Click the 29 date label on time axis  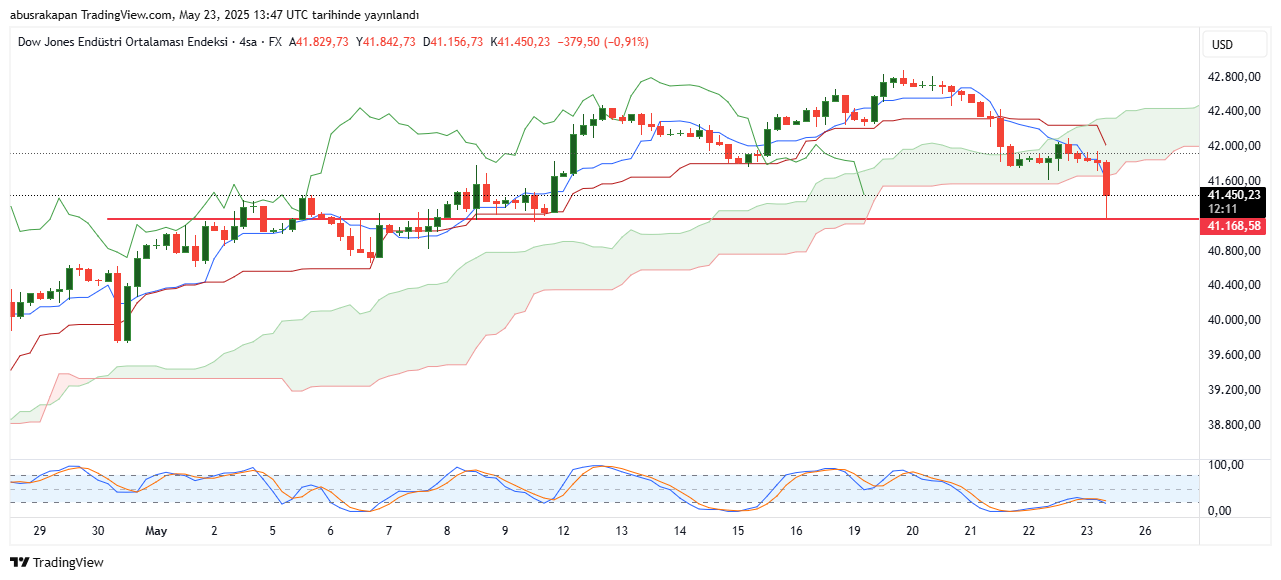pyautogui.click(x=39, y=531)
